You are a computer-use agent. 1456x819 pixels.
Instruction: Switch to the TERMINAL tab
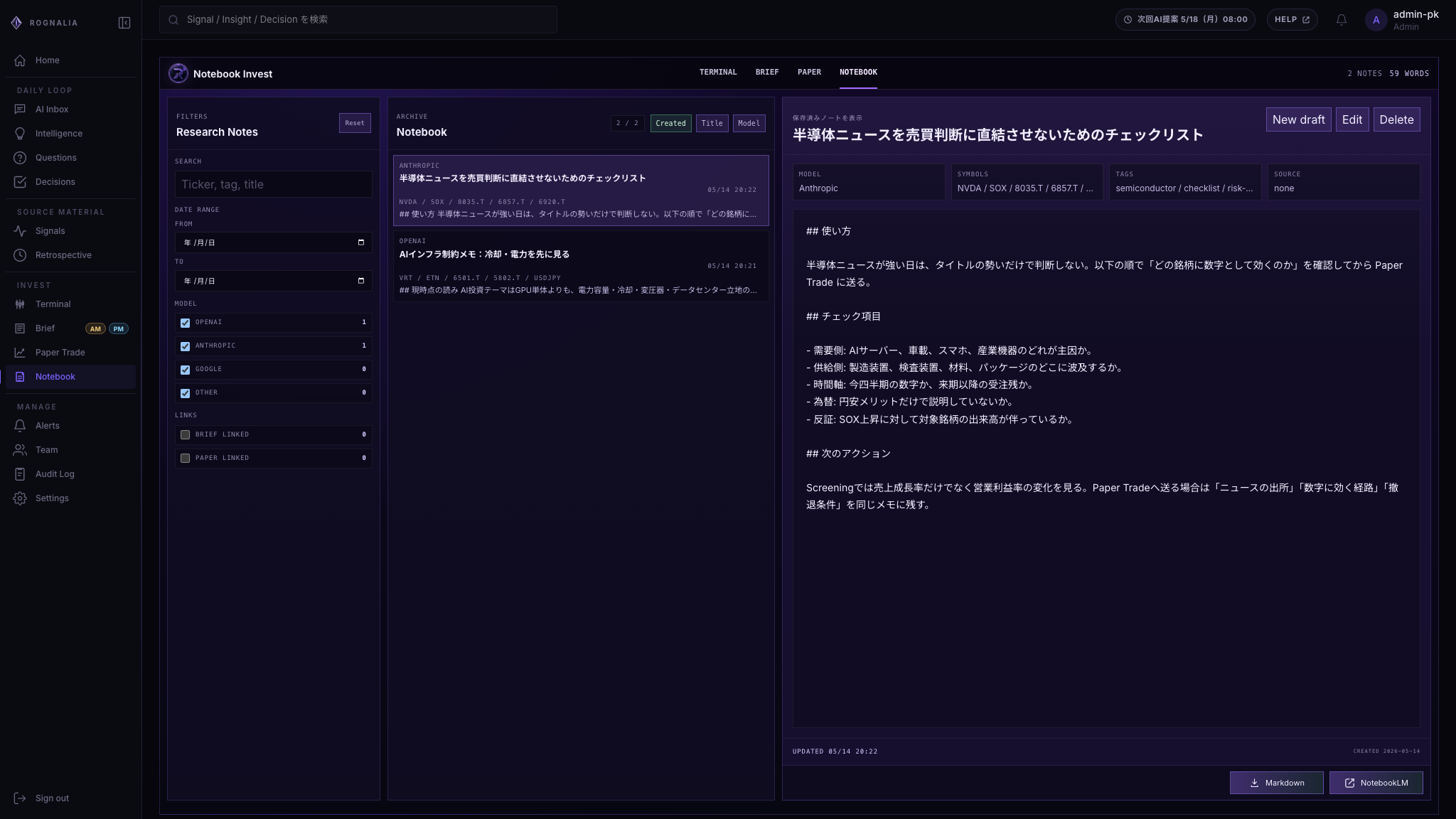click(x=718, y=73)
